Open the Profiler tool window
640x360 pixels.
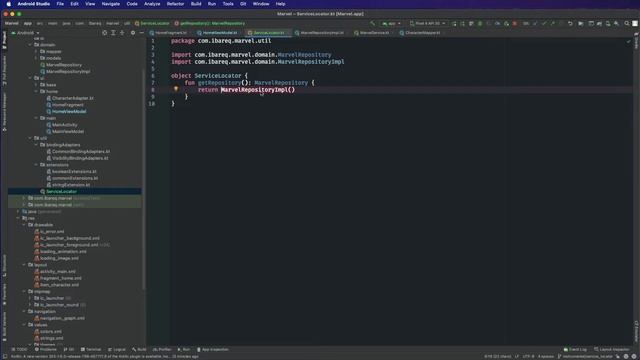tap(162, 349)
